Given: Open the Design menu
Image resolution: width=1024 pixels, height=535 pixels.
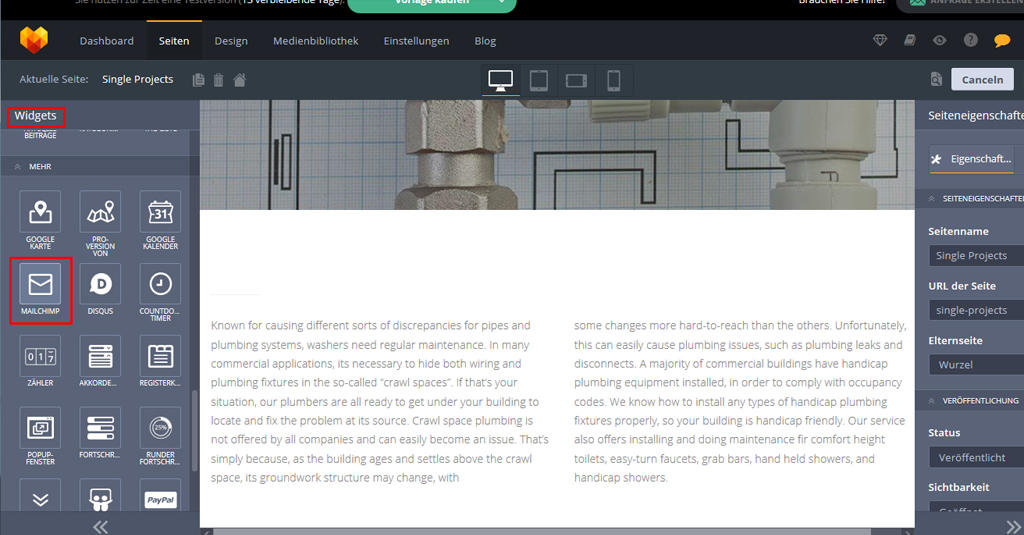Looking at the screenshot, I should pos(231,41).
